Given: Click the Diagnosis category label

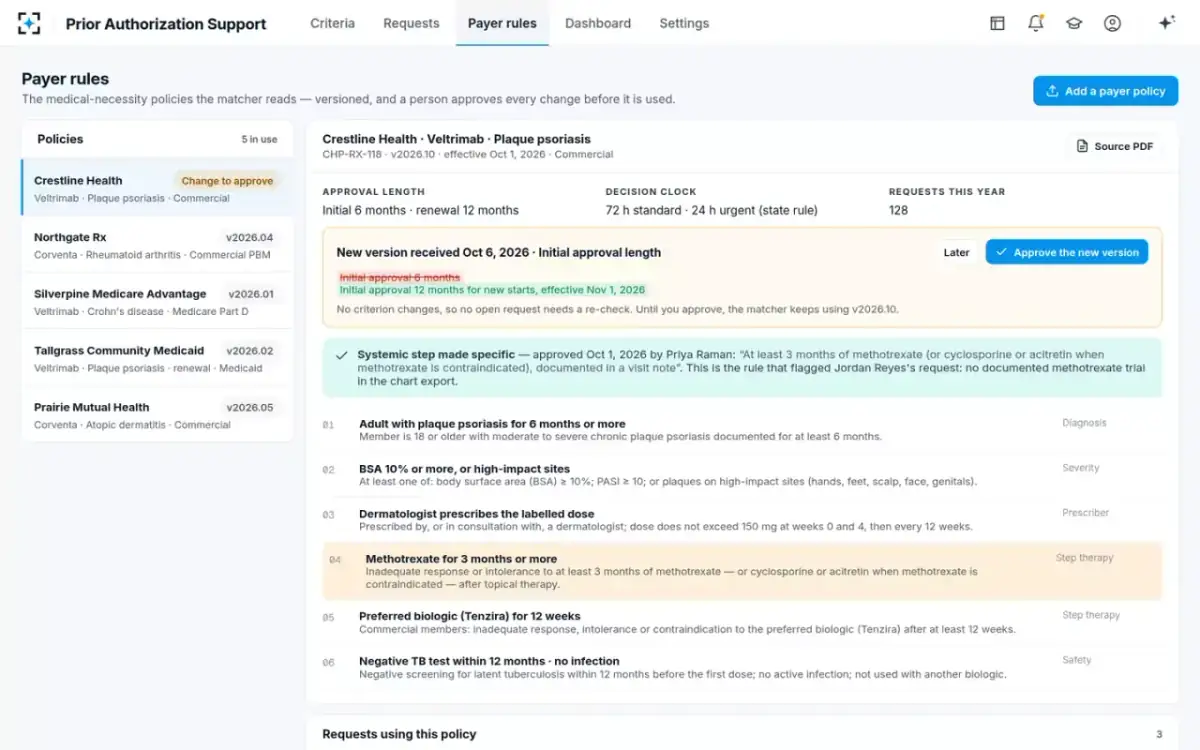Looking at the screenshot, I should 1084,423.
